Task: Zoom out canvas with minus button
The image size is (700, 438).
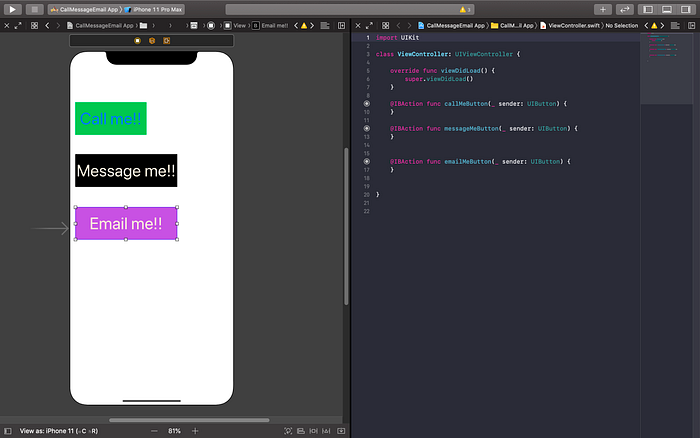Action: coord(154,430)
